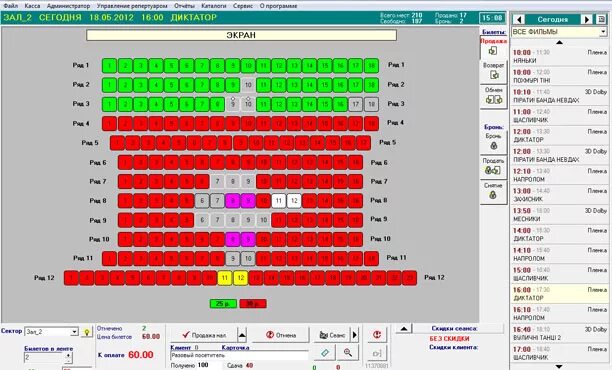
Task: Select the 14:00 ДИКТАТОР session
Action: (560, 235)
